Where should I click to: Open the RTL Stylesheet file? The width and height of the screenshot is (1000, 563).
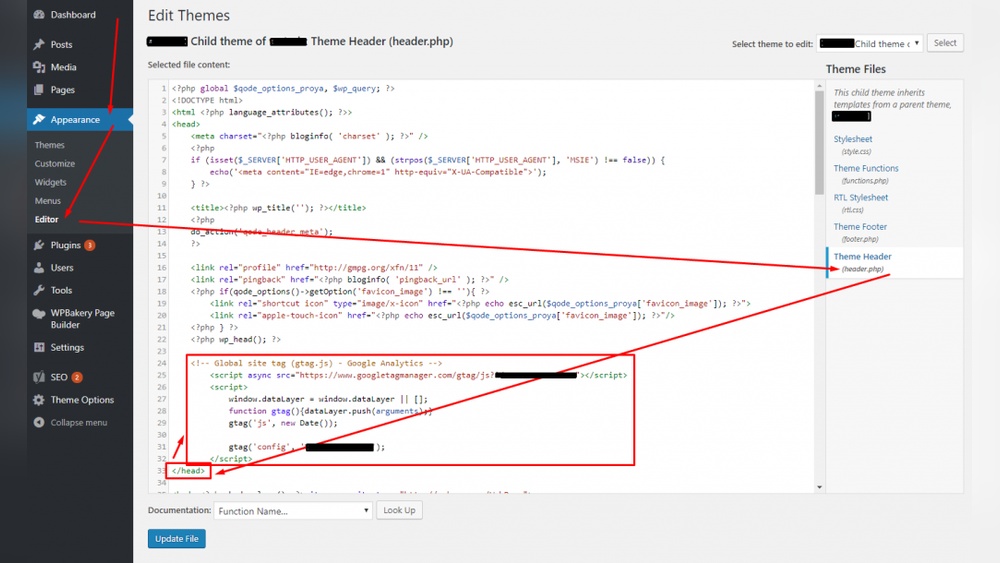click(861, 198)
